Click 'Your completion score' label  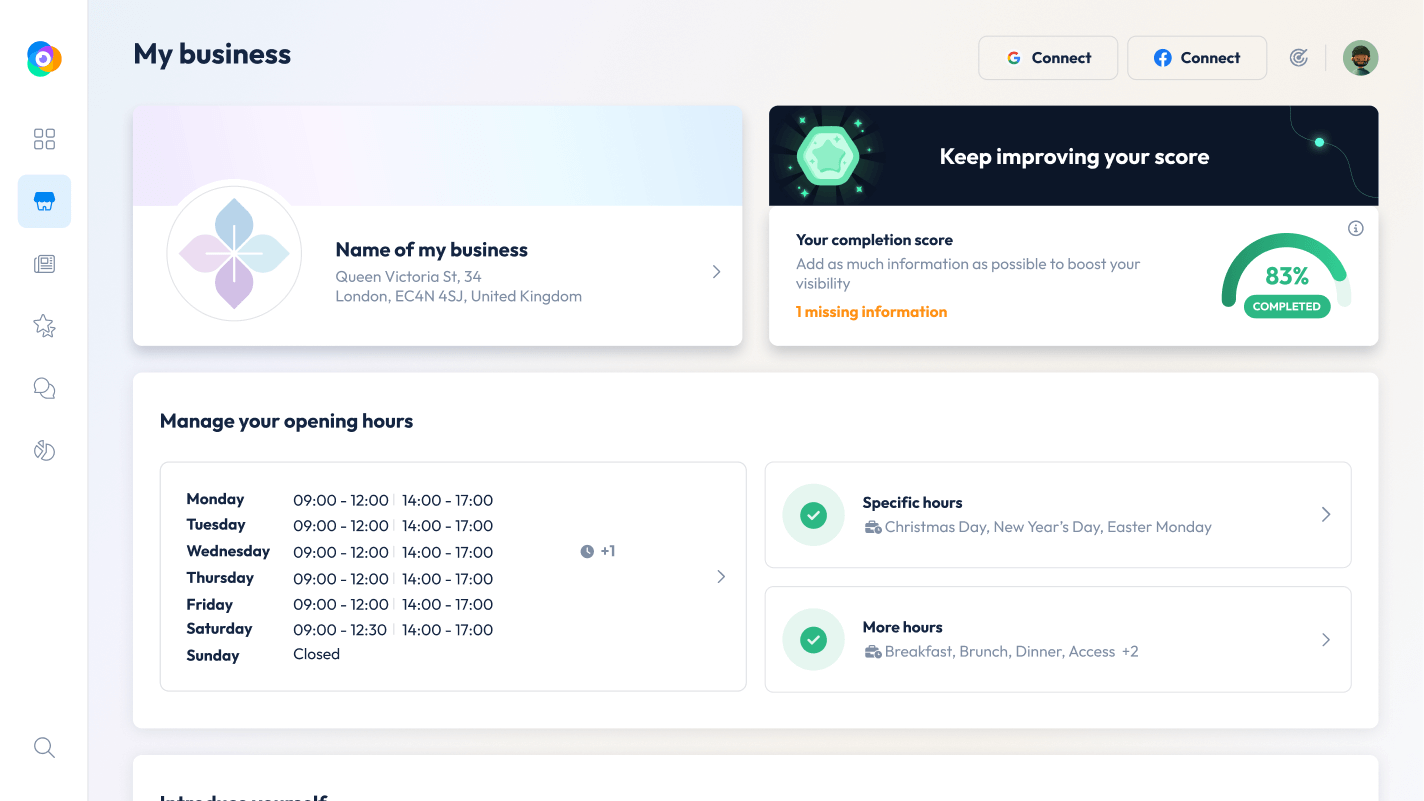[874, 240]
